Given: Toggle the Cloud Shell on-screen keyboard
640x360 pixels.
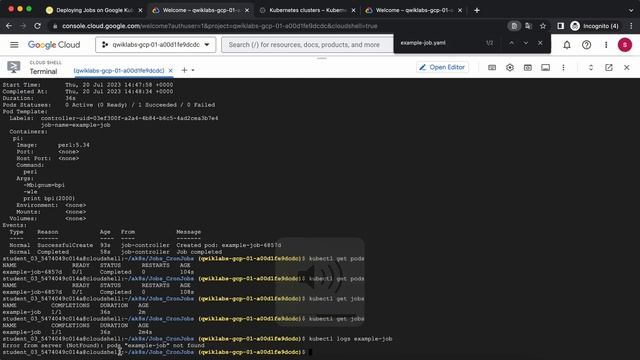Looking at the screenshot, I should [492, 68].
